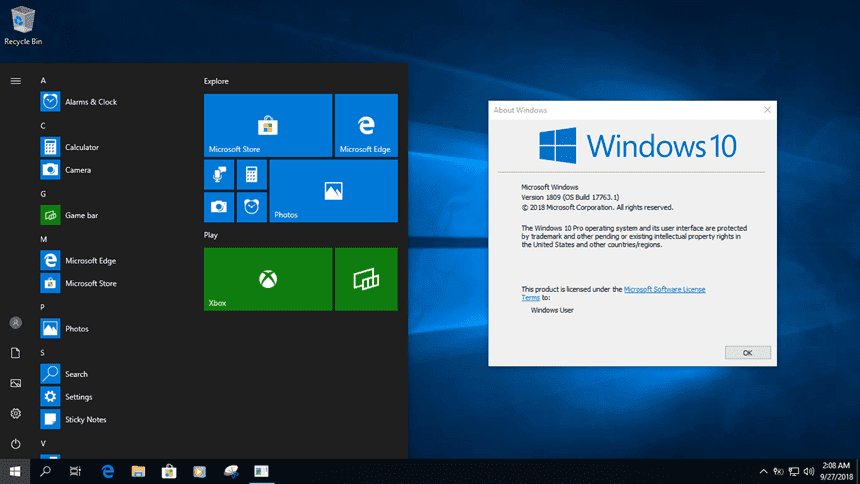Open taskbar Search magnifier
This screenshot has height=484, width=860.
click(46, 471)
